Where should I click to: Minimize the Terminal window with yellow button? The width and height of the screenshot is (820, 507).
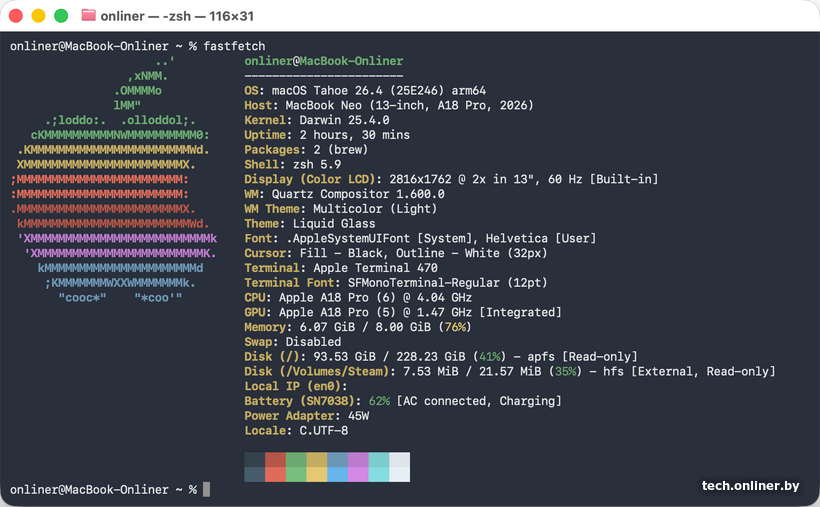pos(38,16)
